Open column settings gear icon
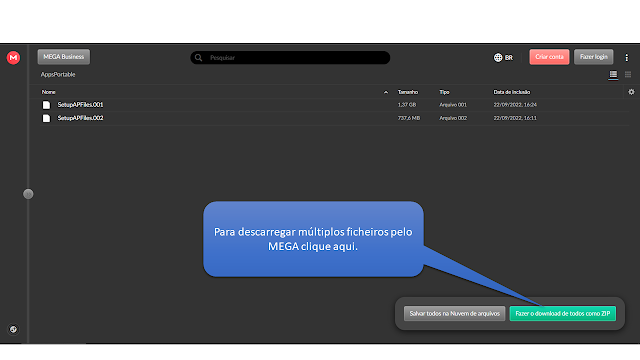This screenshot has height=360, width=640. pos(631,92)
